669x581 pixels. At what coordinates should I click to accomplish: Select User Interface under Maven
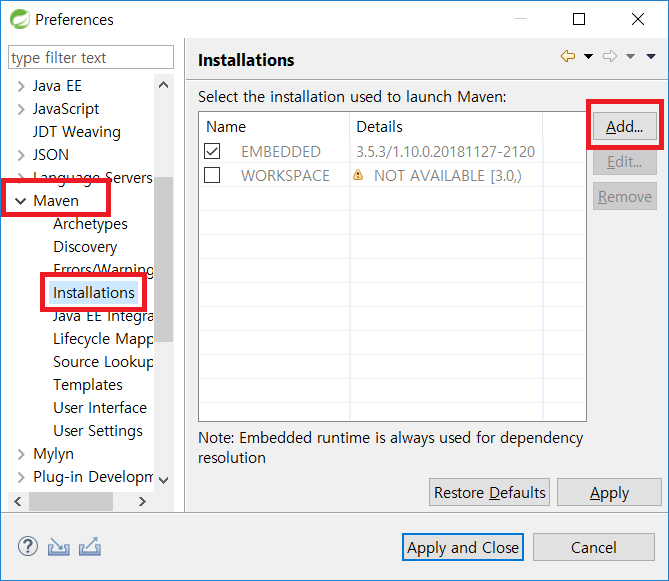tap(100, 408)
